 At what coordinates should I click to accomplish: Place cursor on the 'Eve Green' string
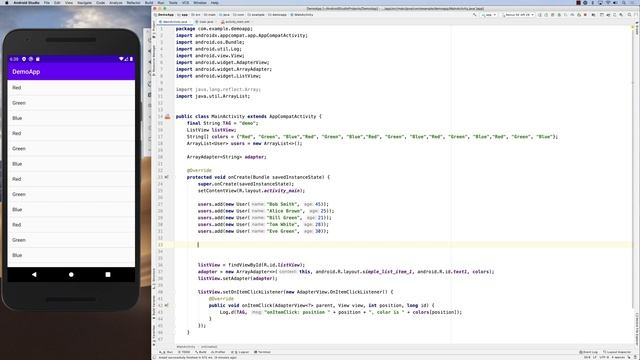pos(282,231)
